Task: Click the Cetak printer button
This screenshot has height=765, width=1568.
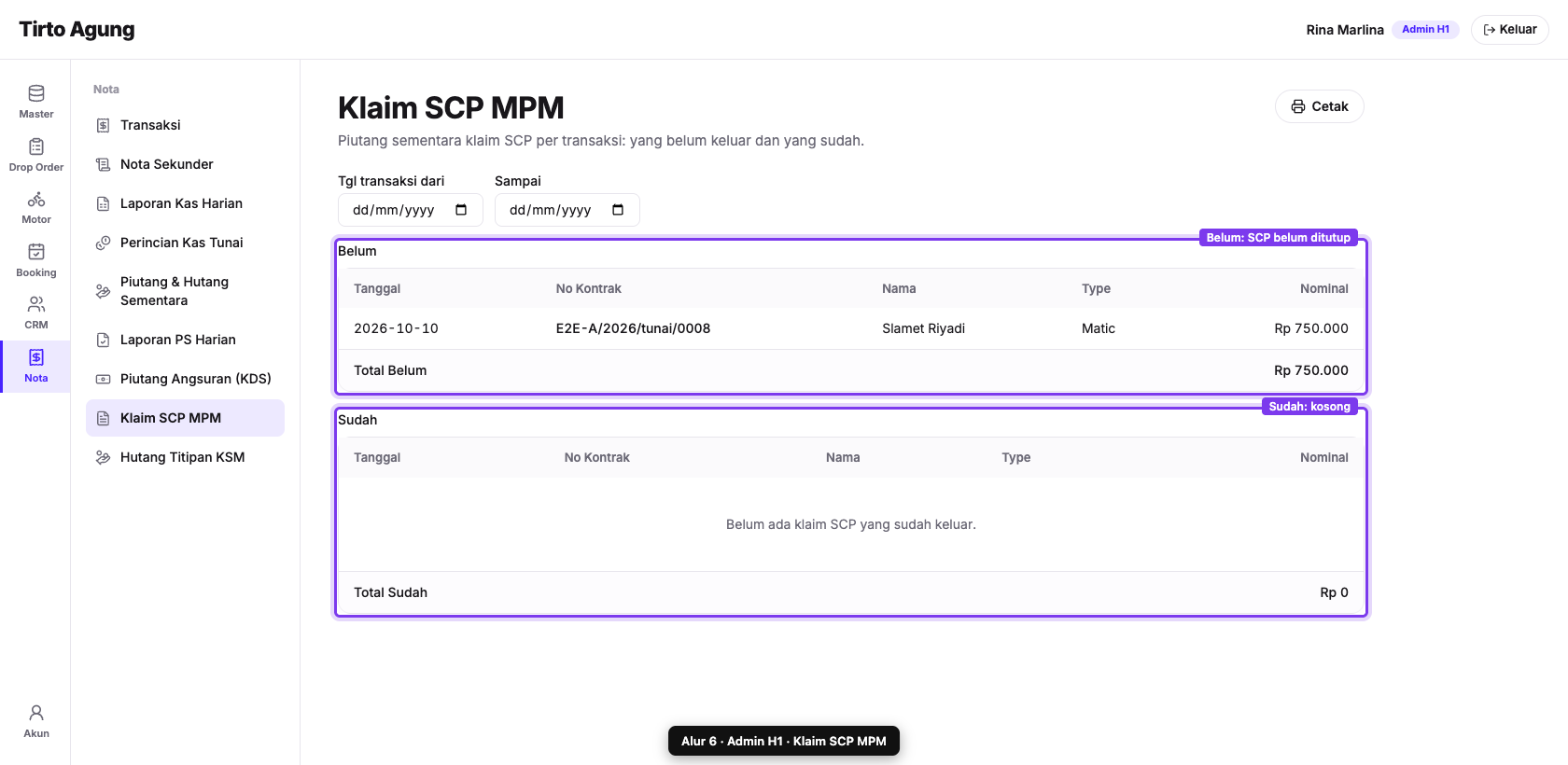Action: coord(1319,106)
